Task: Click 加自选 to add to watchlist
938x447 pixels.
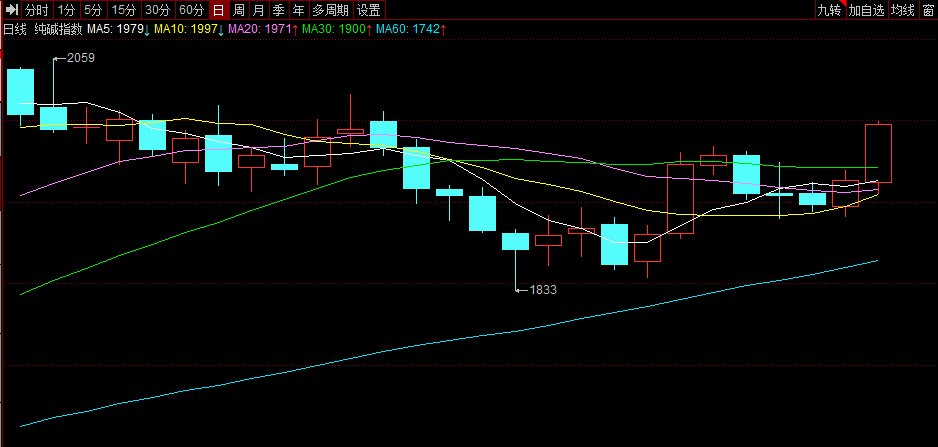Action: 866,10
